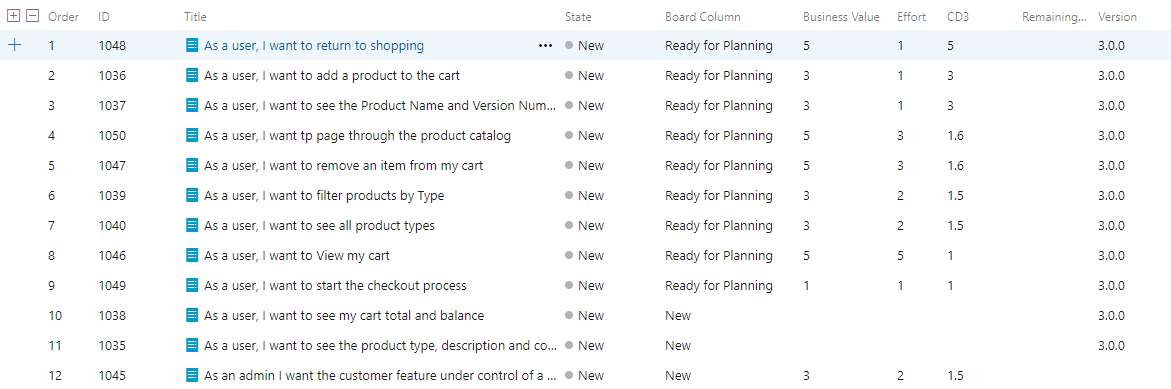The image size is (1171, 389).
Task: Open 'I want to start the checkout process'
Action: point(335,285)
